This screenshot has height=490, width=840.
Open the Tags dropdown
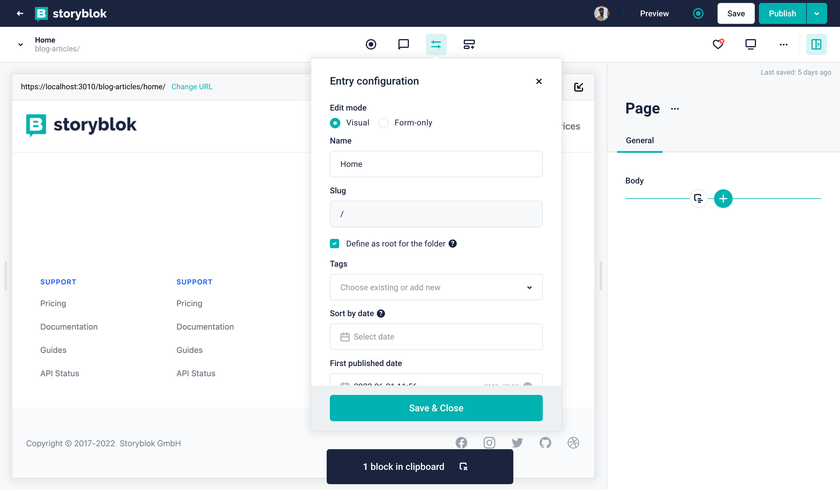(x=436, y=287)
